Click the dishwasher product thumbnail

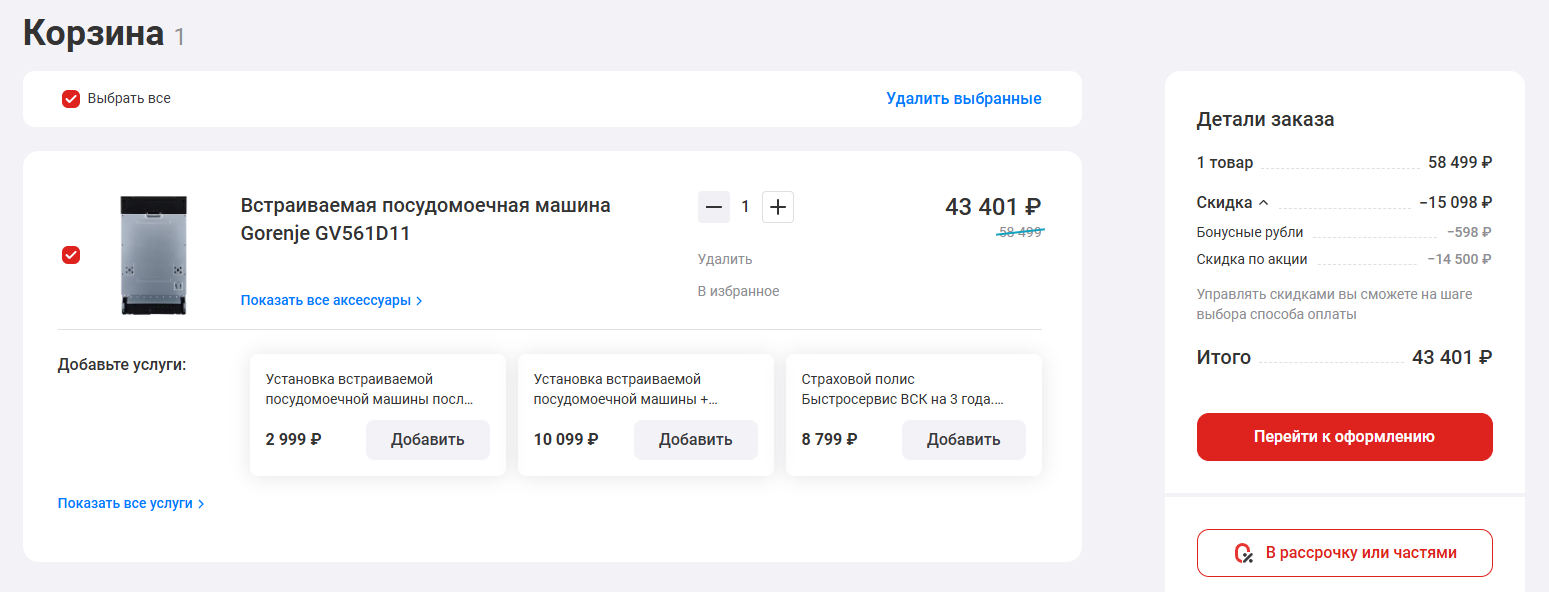(x=152, y=255)
